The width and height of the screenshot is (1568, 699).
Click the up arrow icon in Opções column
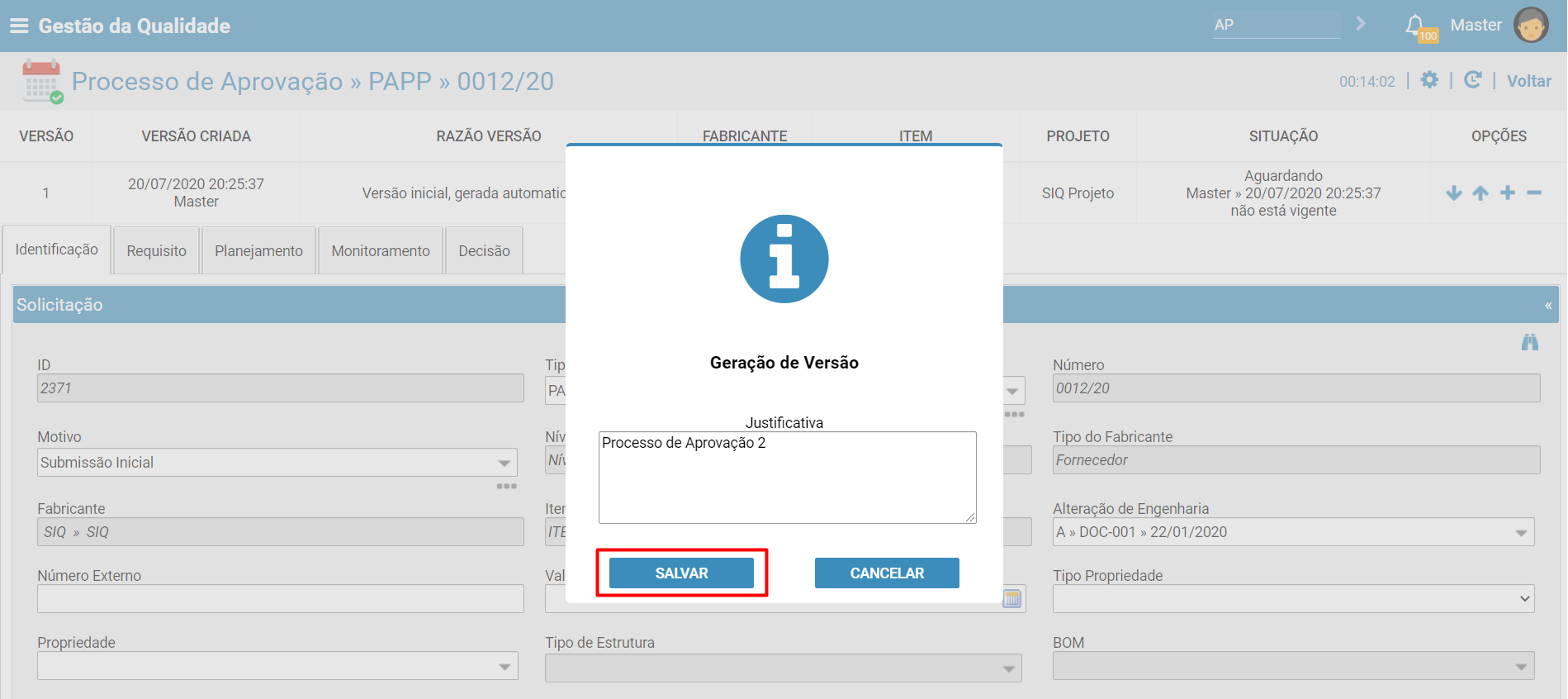1480,193
